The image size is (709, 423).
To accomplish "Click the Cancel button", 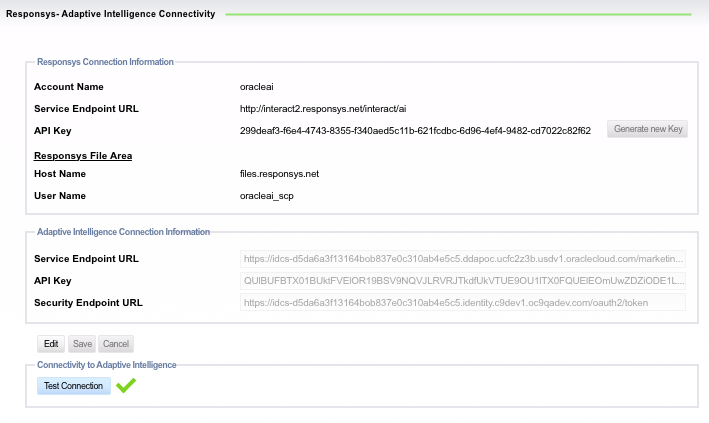I will tap(116, 344).
